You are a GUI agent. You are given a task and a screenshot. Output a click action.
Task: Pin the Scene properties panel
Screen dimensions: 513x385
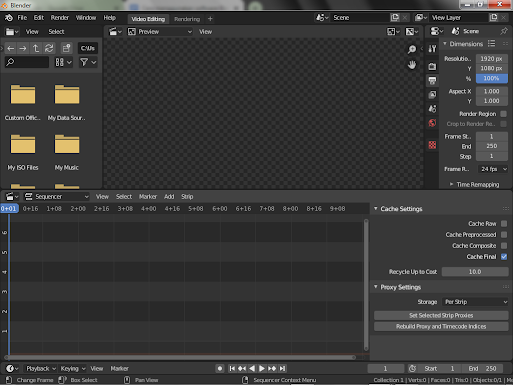(x=503, y=31)
